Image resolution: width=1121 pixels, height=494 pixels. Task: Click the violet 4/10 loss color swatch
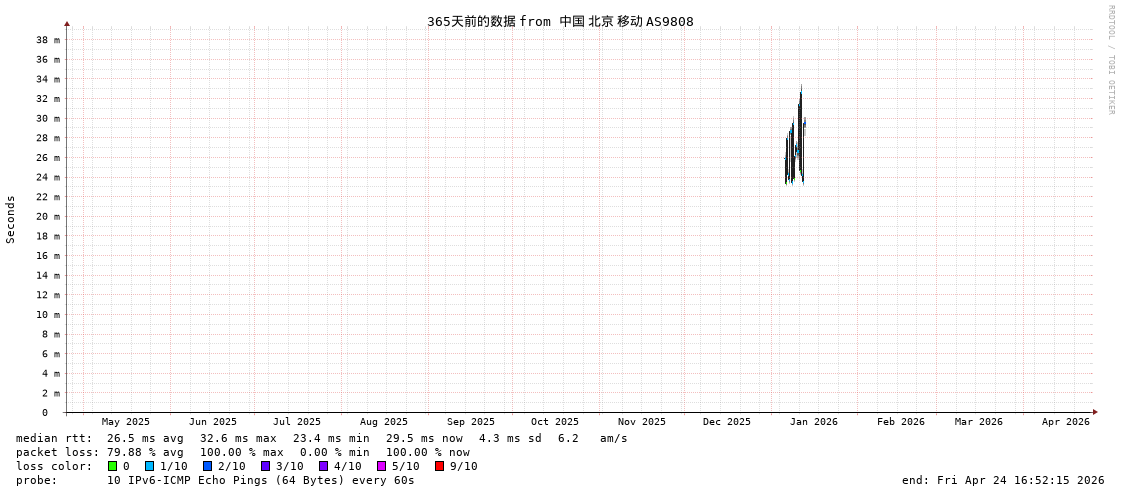coord(323,466)
